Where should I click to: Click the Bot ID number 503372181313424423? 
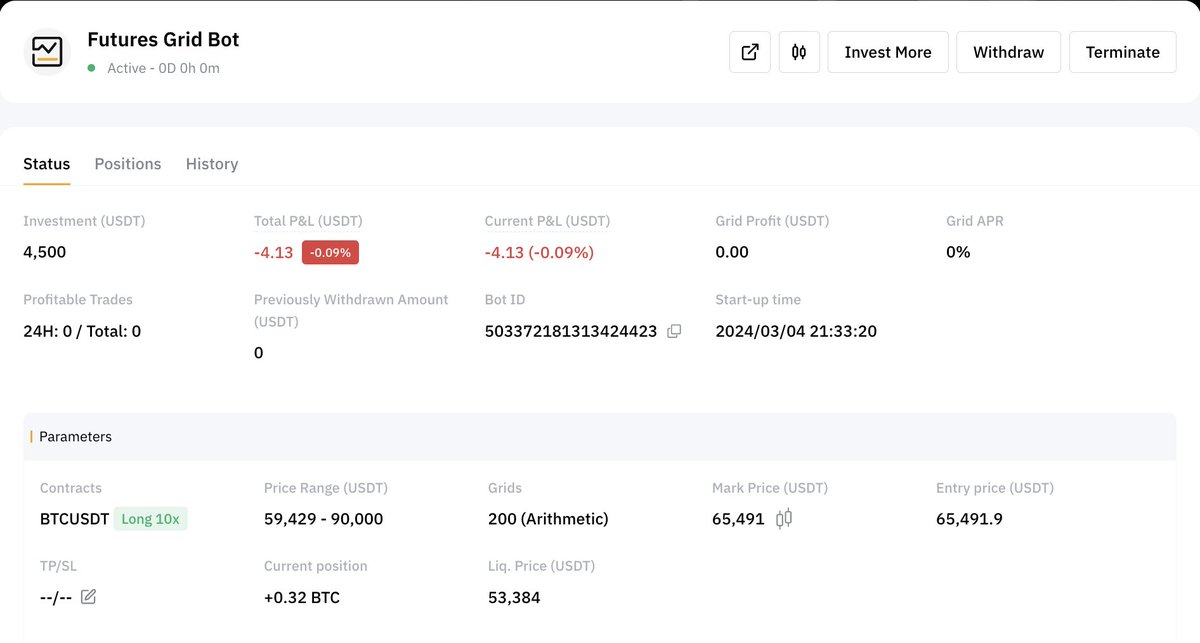pos(572,330)
